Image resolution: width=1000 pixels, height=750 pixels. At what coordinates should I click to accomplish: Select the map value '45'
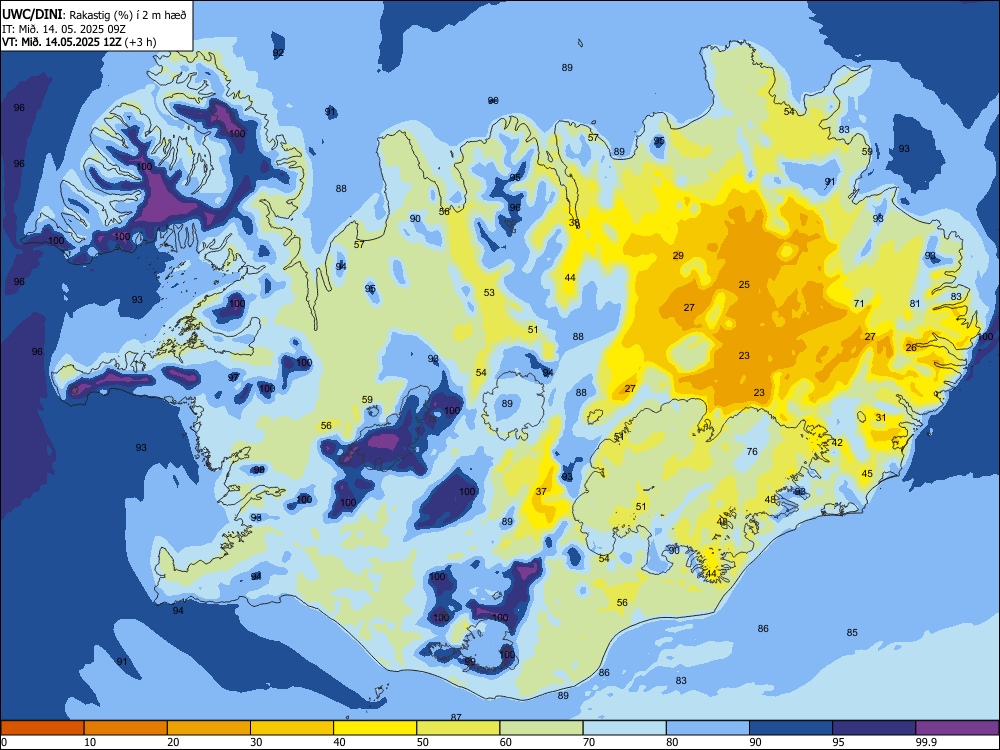(867, 473)
